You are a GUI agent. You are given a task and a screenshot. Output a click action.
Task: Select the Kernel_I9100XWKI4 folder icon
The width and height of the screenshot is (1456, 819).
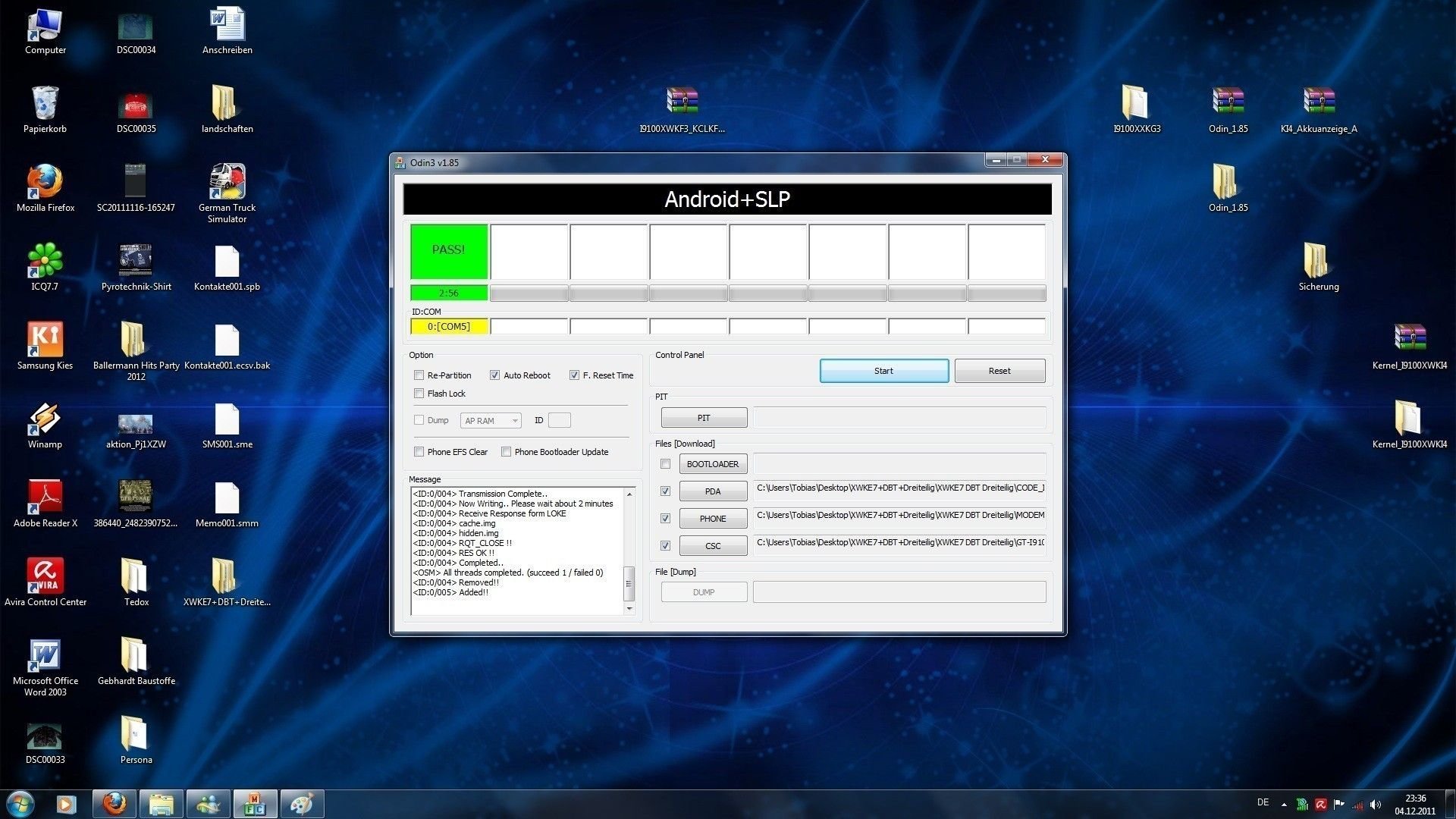(x=1410, y=425)
